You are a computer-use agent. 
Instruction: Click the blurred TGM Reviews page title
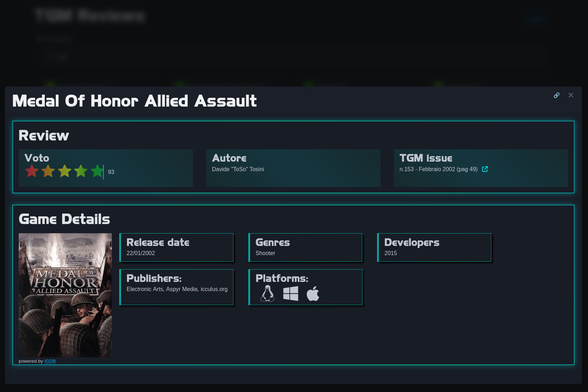point(89,16)
